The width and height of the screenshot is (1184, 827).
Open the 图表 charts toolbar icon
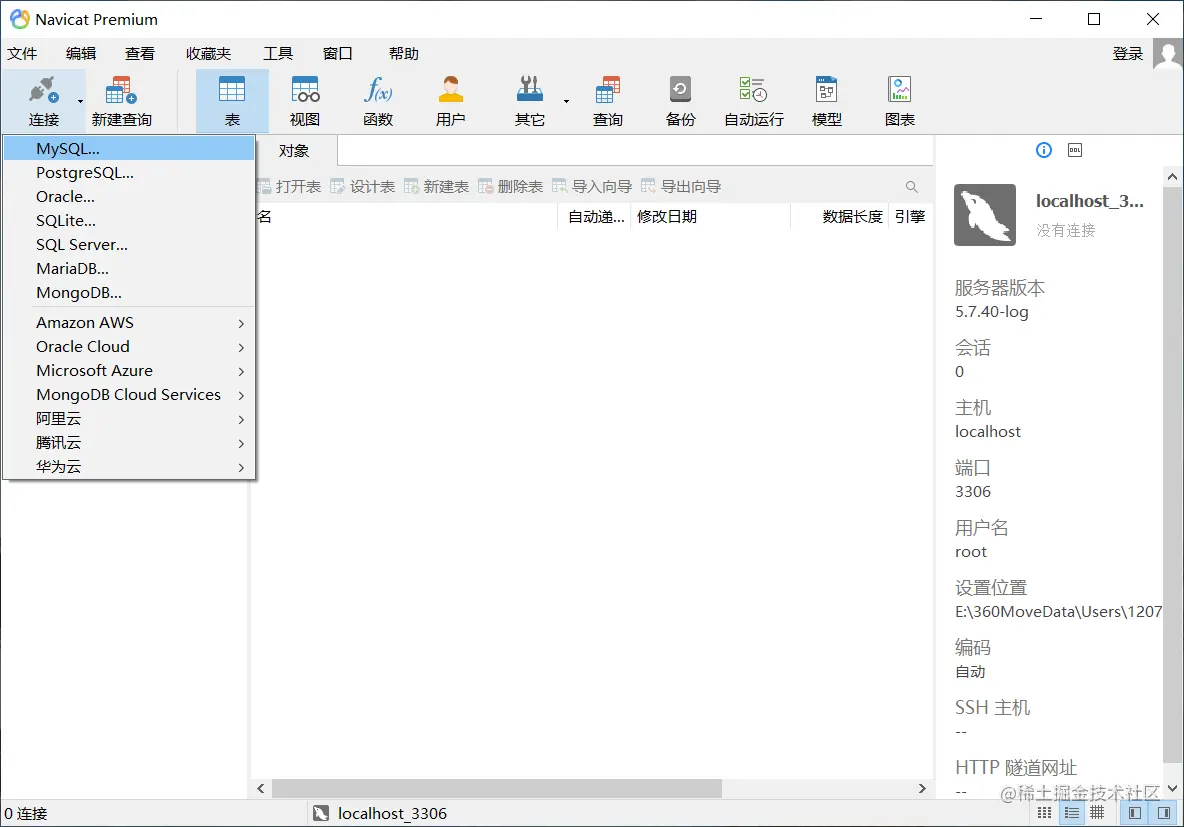(x=900, y=101)
